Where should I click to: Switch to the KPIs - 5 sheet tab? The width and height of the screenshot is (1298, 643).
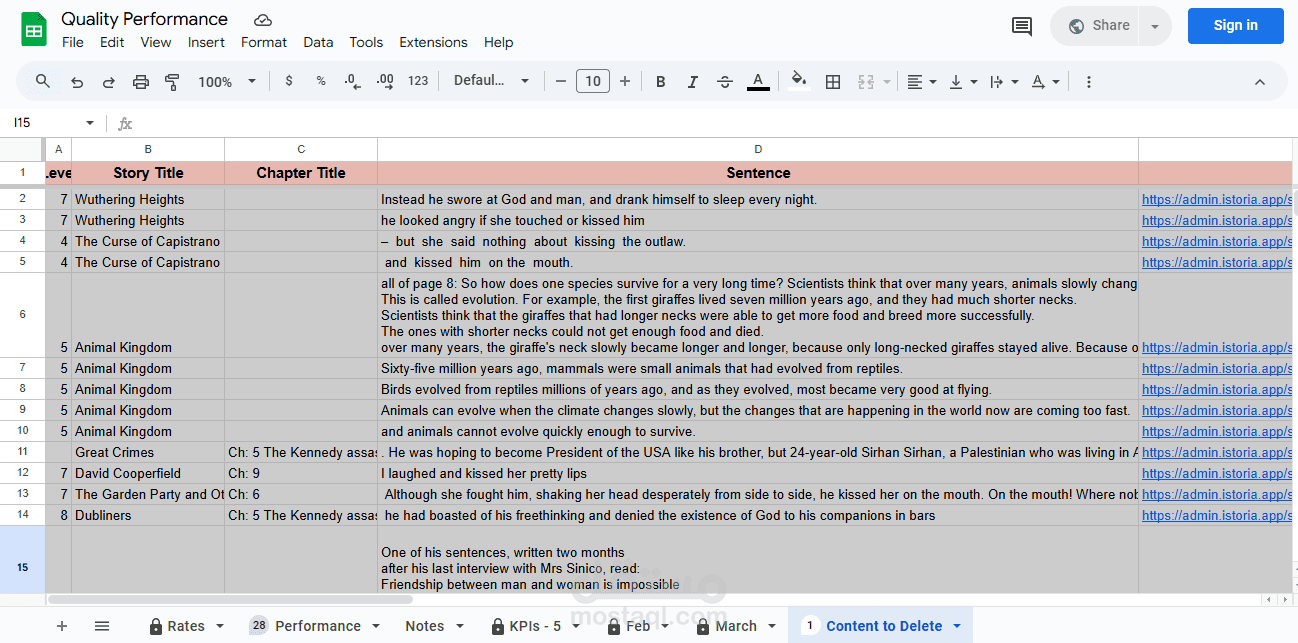point(537,626)
